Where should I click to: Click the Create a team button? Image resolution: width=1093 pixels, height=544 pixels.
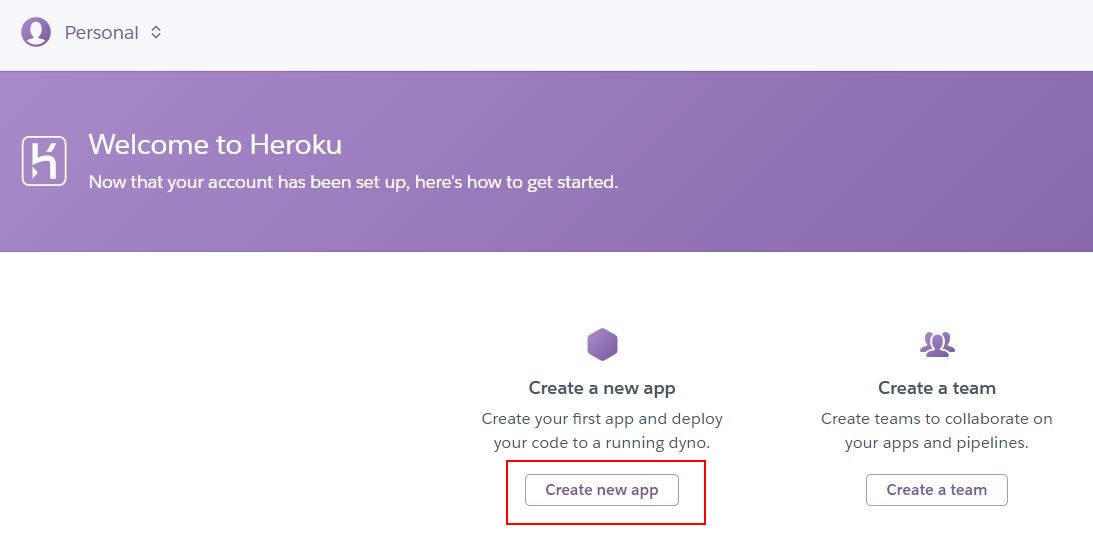(937, 490)
